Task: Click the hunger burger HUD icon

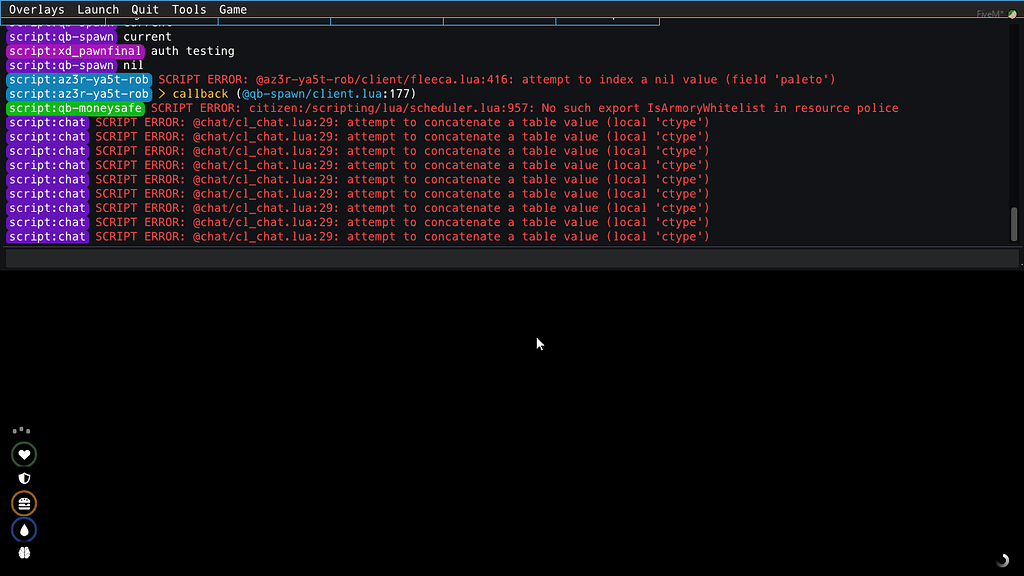Action: coord(23,503)
